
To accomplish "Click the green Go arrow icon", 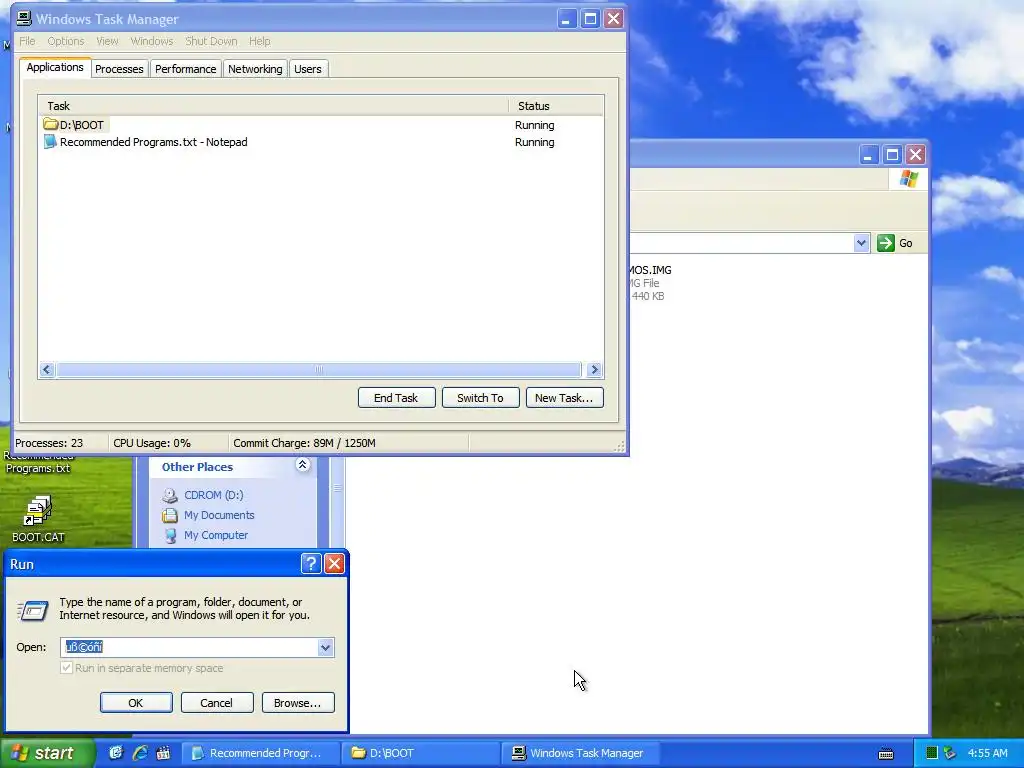I will tap(886, 243).
